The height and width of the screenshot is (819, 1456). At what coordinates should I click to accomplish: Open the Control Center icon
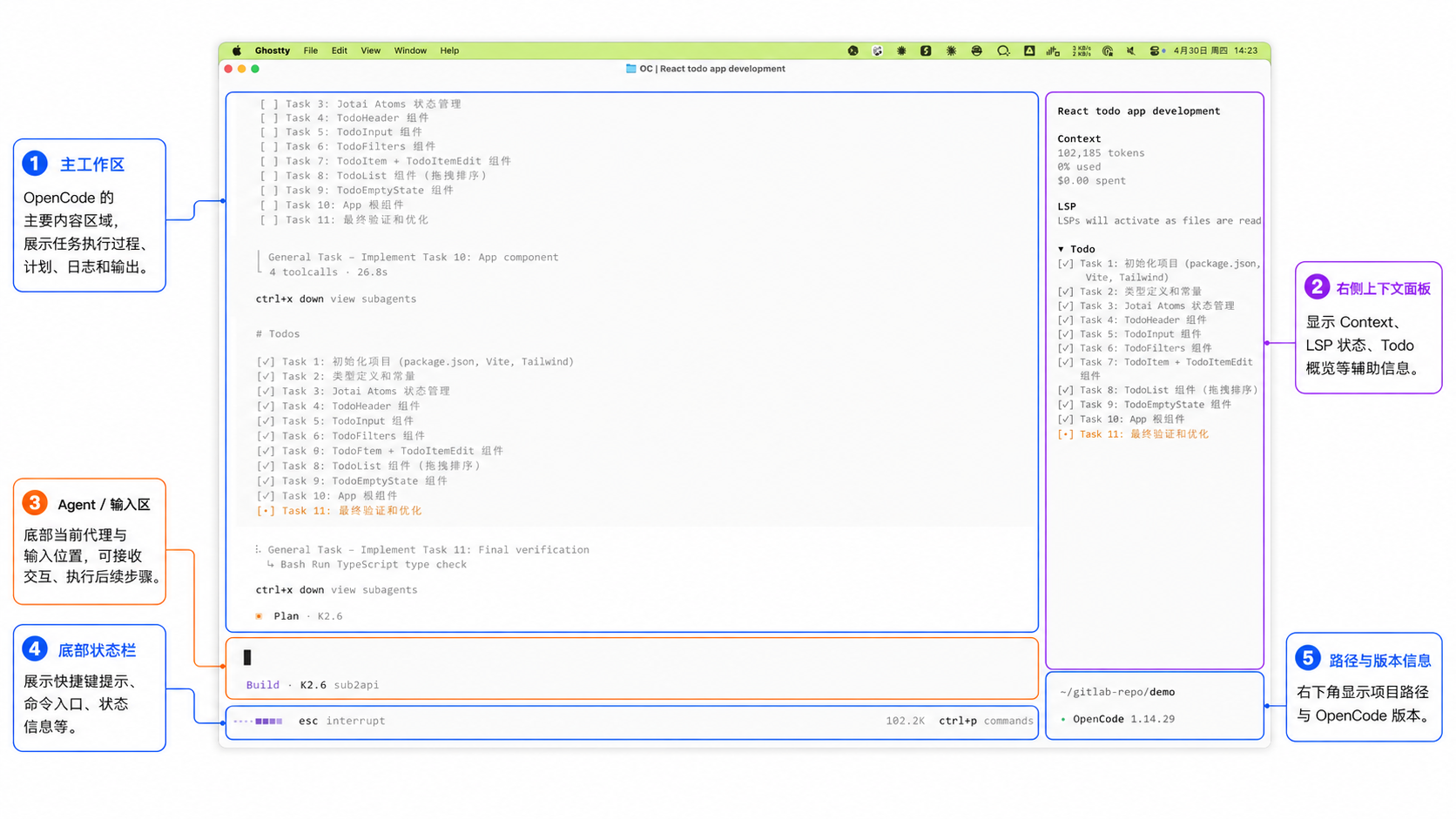point(1154,50)
